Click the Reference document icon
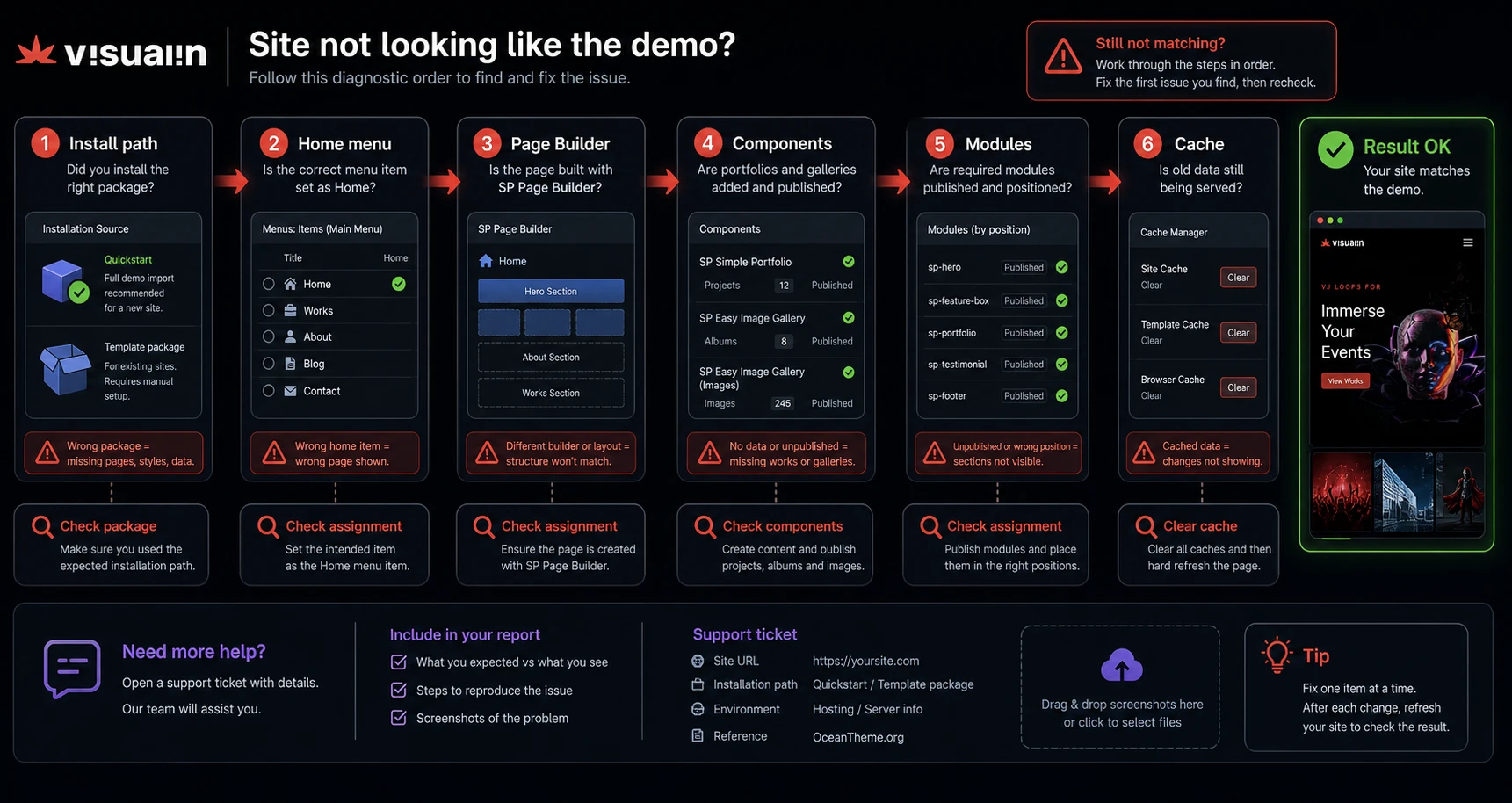1512x803 pixels. tap(698, 736)
